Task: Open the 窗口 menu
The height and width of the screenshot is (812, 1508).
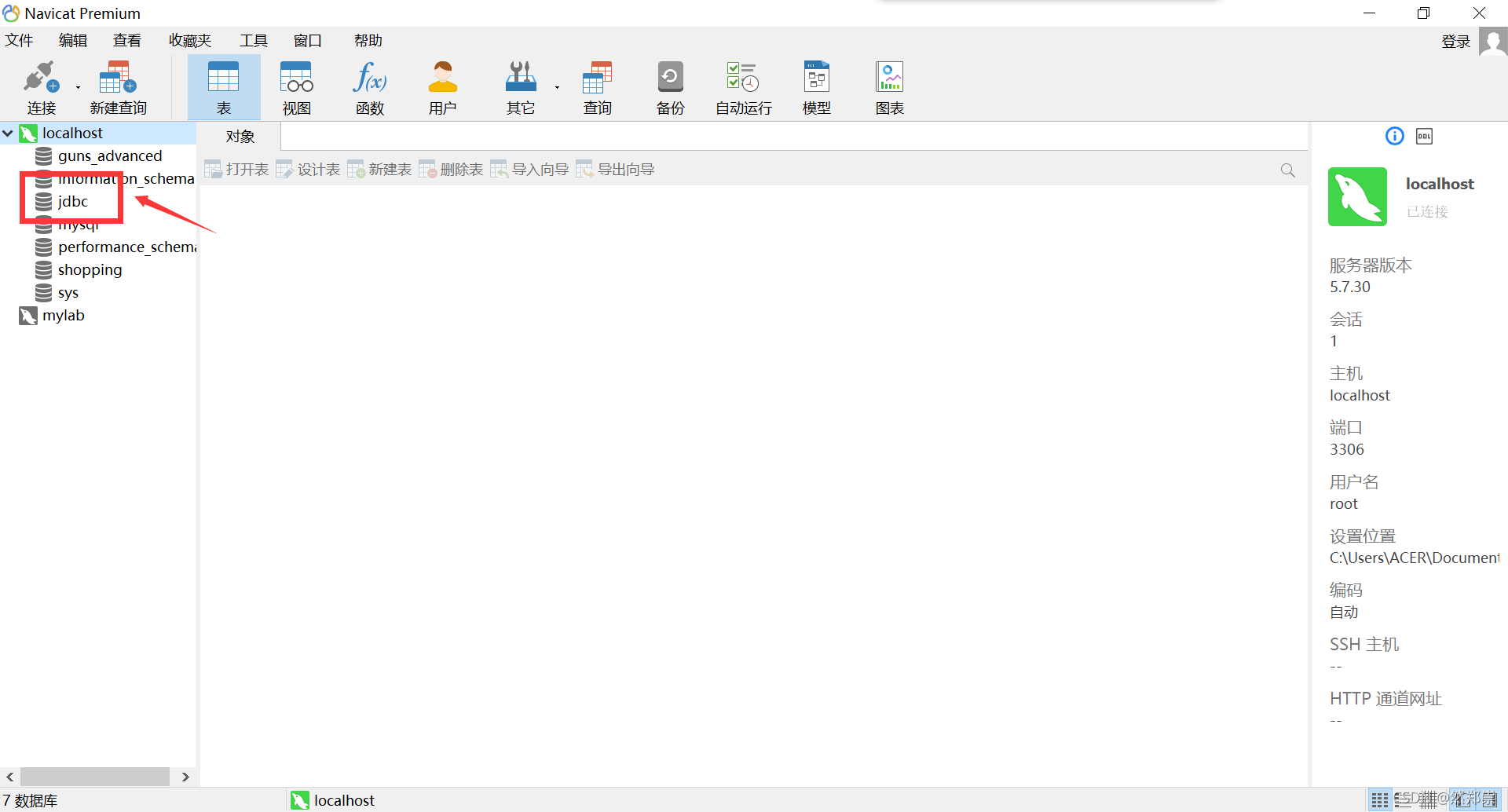Action: click(307, 40)
